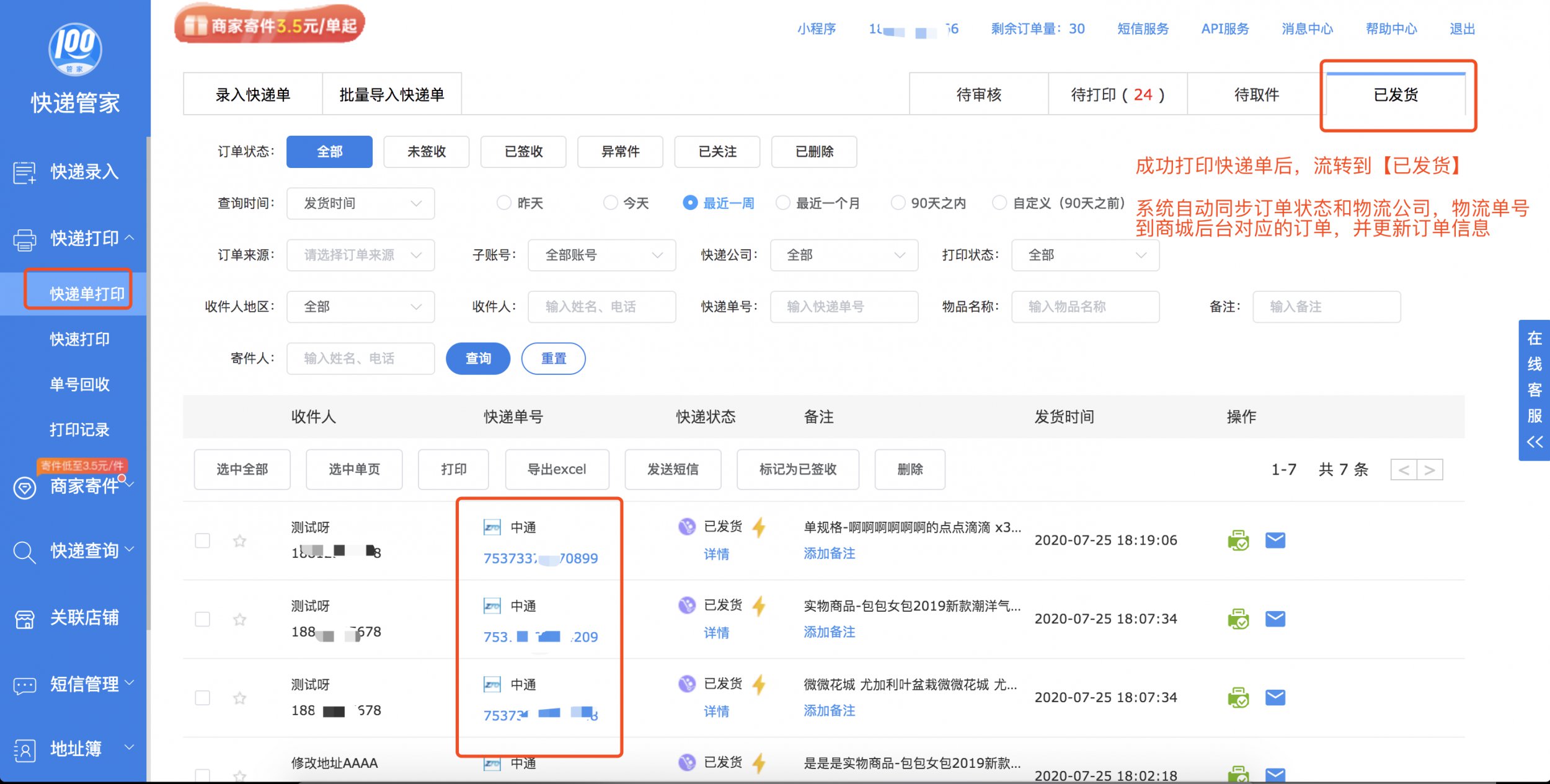
Task: Open 帮助中心 in the top bar
Action: click(x=1391, y=29)
